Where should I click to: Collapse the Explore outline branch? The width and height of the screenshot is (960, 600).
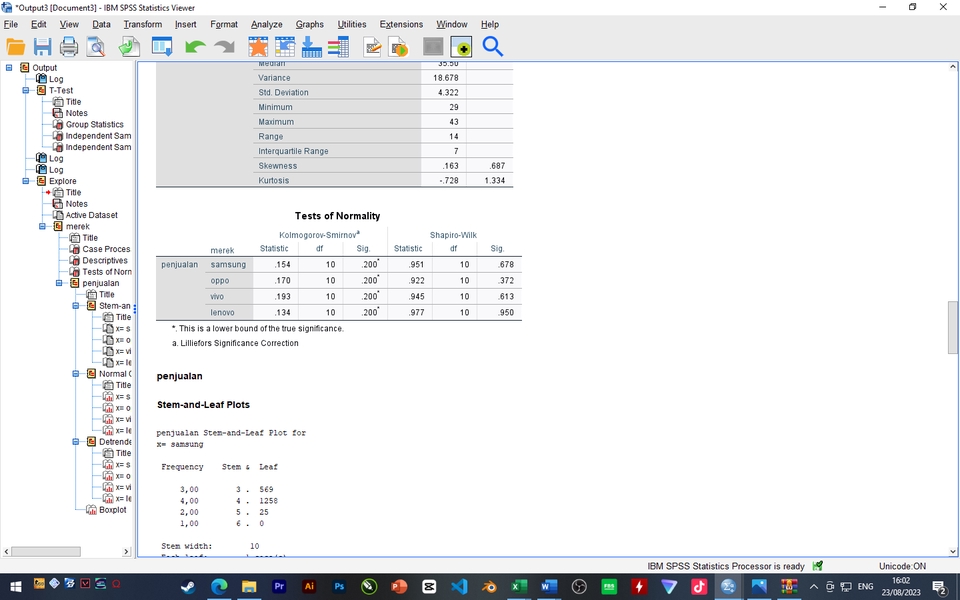(26, 181)
